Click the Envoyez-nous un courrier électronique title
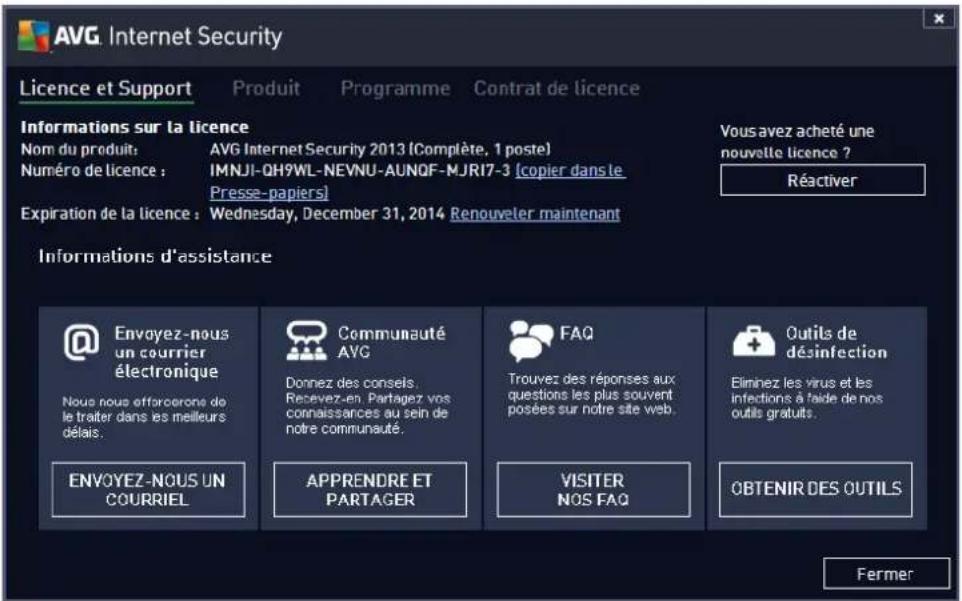Screen dimensions: 962x601 point(171,352)
